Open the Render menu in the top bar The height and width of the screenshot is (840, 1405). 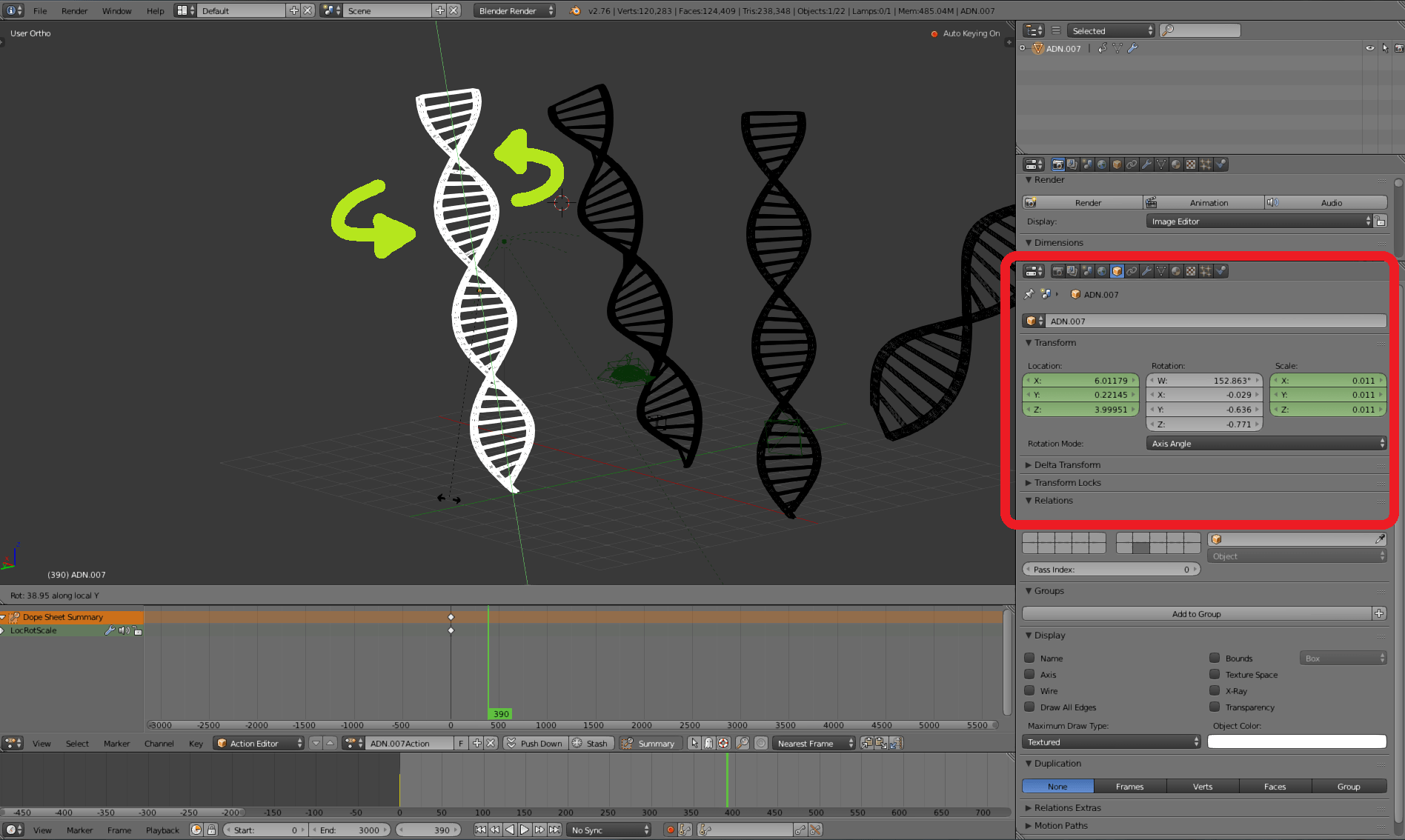[x=74, y=10]
